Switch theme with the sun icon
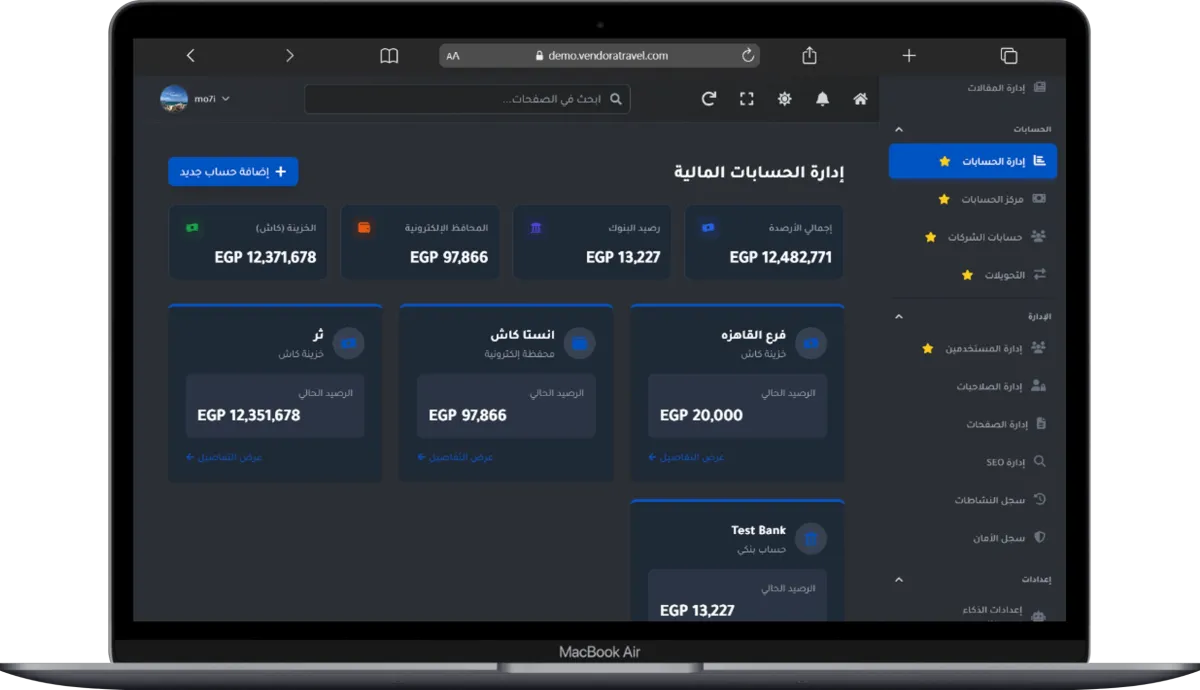 point(785,99)
